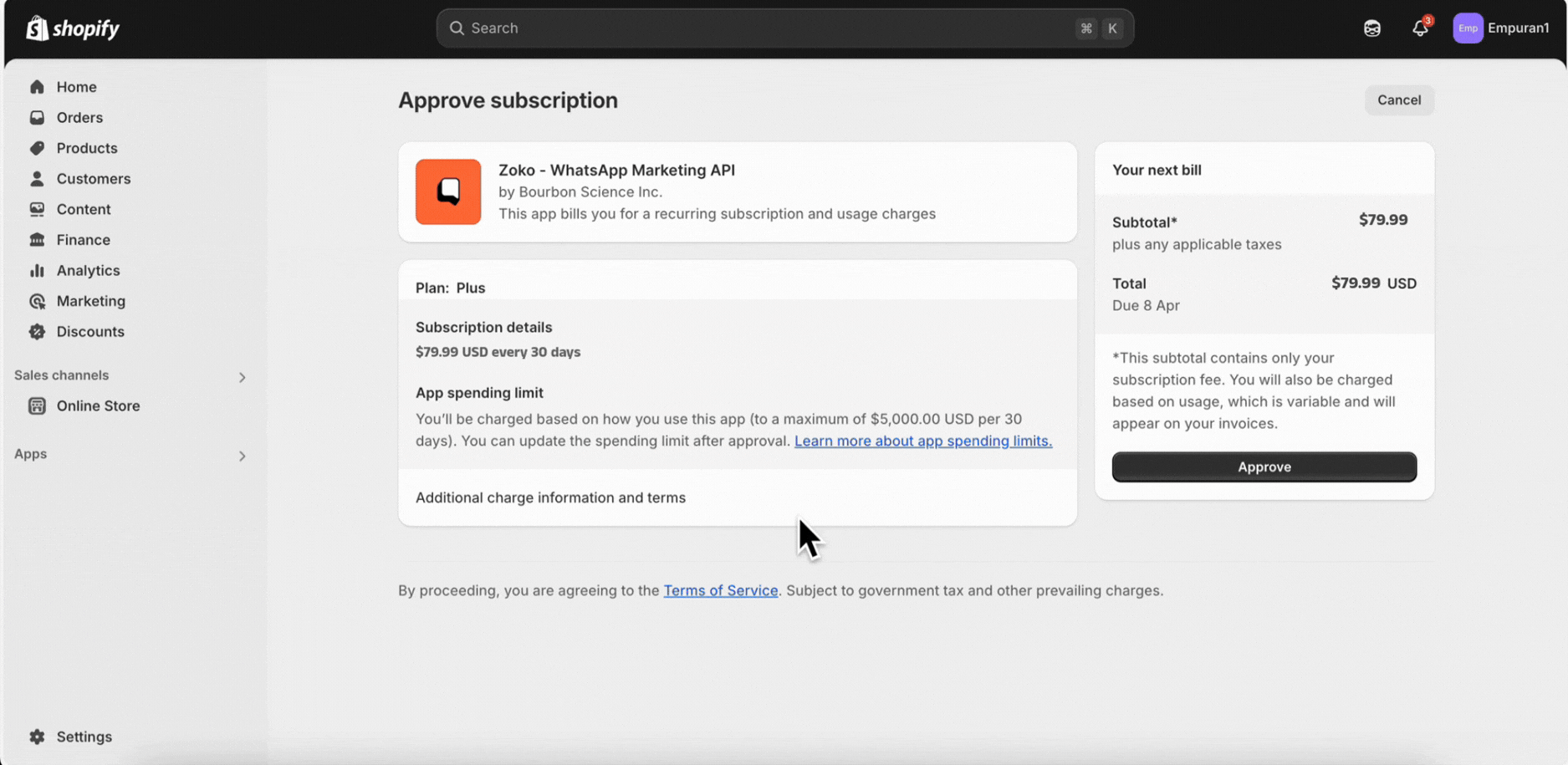Click the Orders inbox icon
Screen dimensions: 1568x765
(x=37, y=118)
